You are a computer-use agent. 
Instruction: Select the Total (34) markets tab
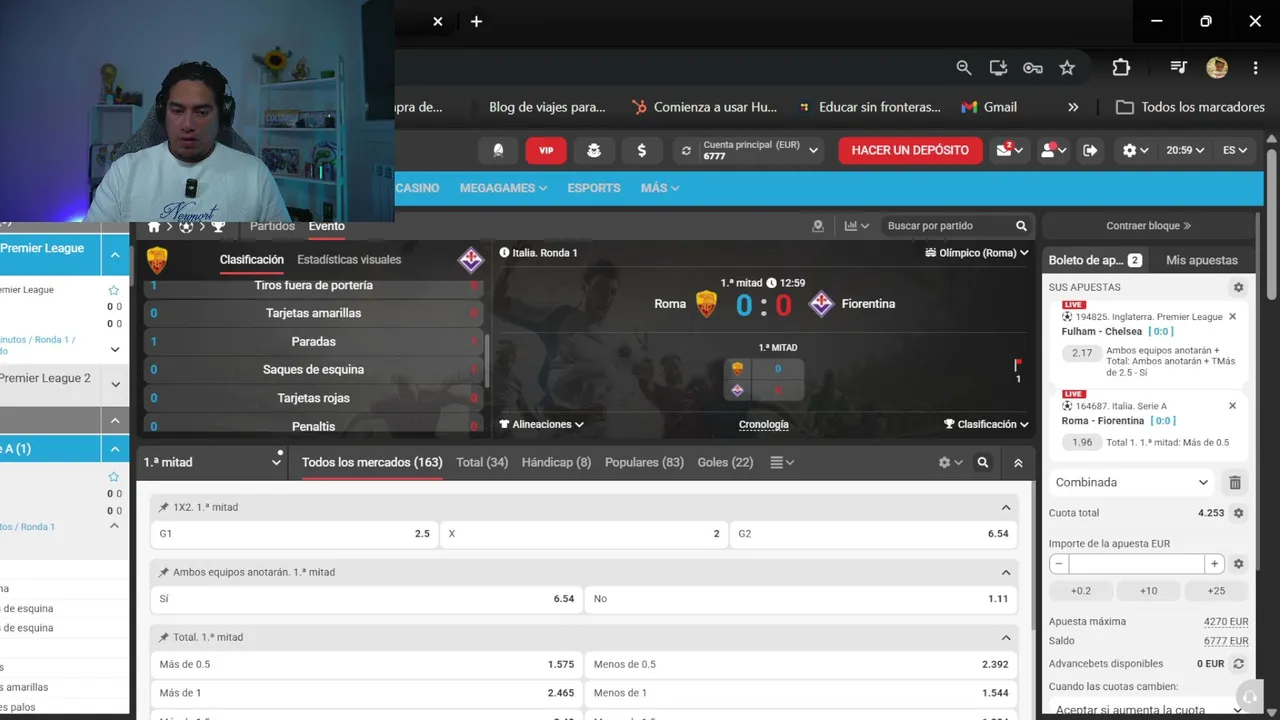(x=482, y=462)
